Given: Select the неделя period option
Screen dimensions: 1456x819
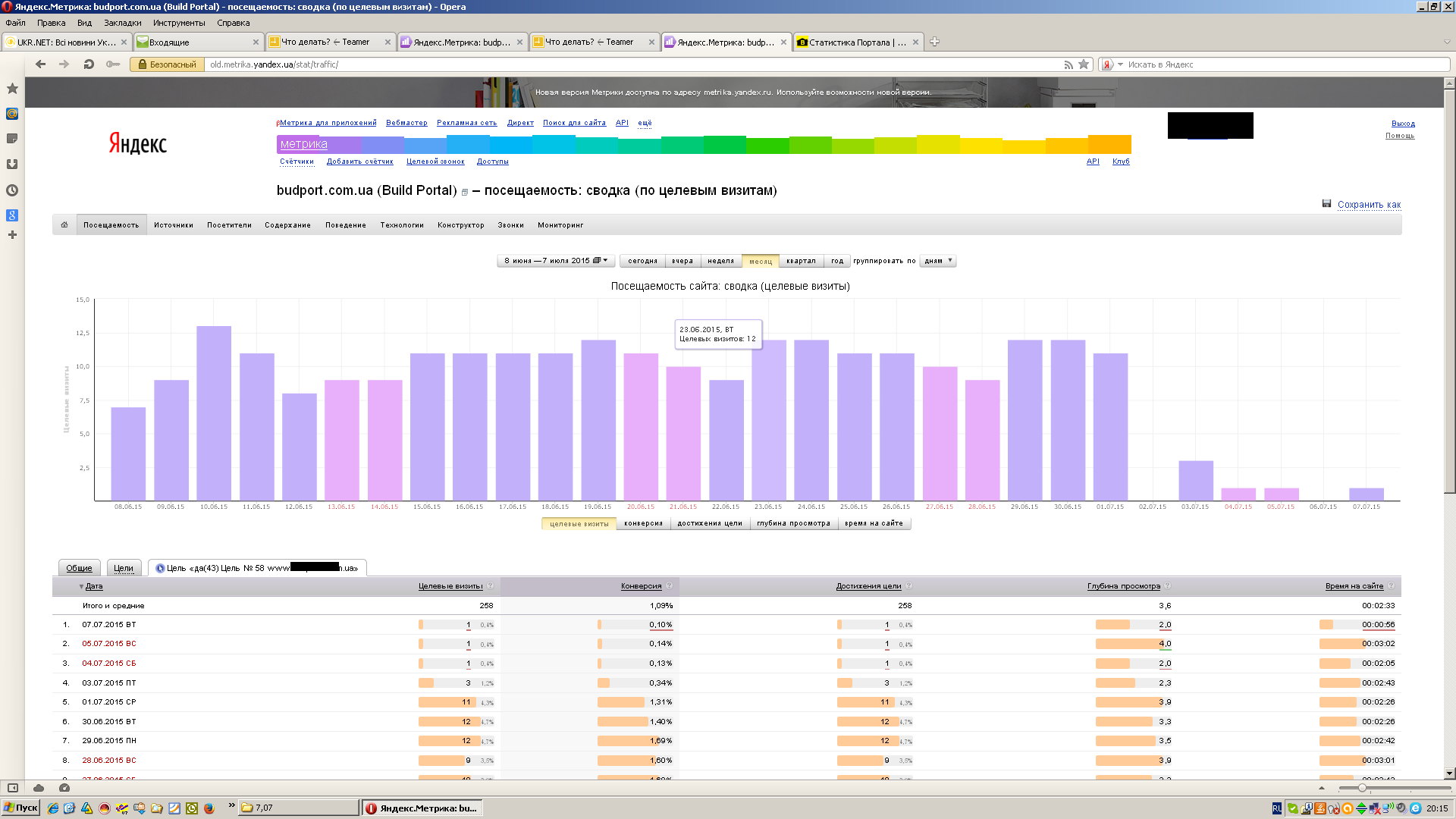Looking at the screenshot, I should (720, 261).
